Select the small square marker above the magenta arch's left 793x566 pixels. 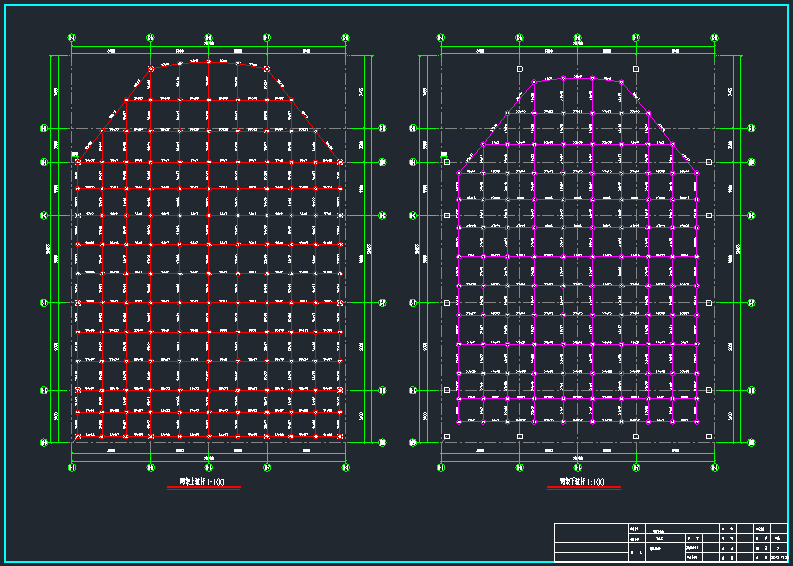point(519,69)
